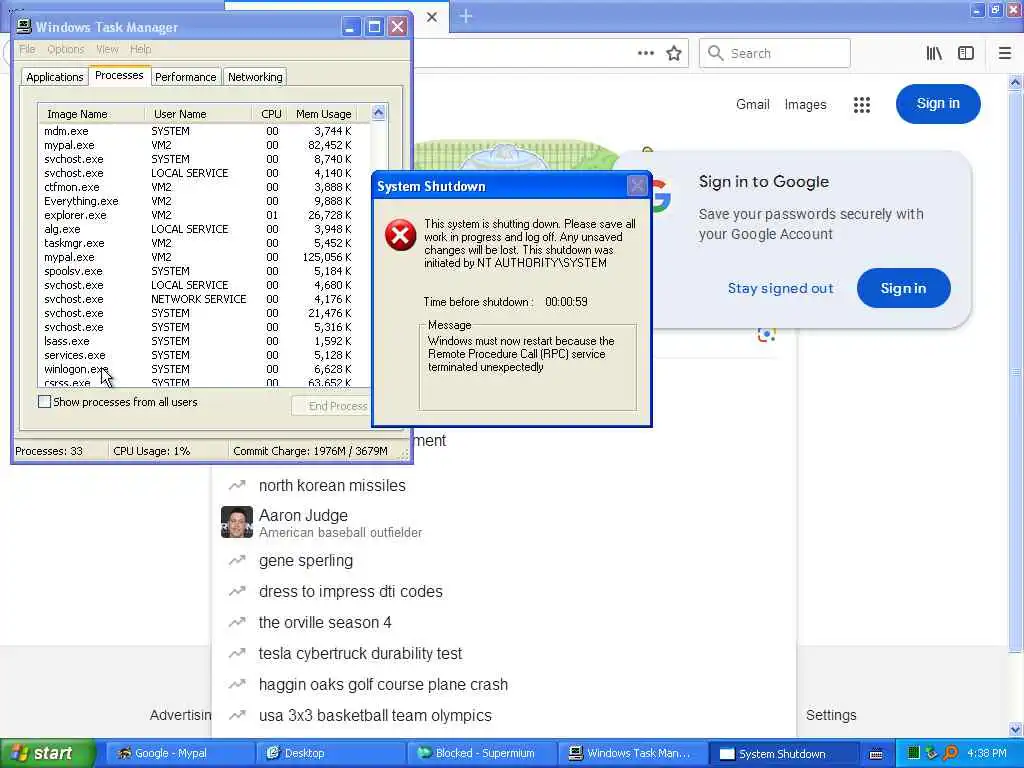Image resolution: width=1024 pixels, height=768 pixels.
Task: Click the End Process button
Action: [331, 406]
